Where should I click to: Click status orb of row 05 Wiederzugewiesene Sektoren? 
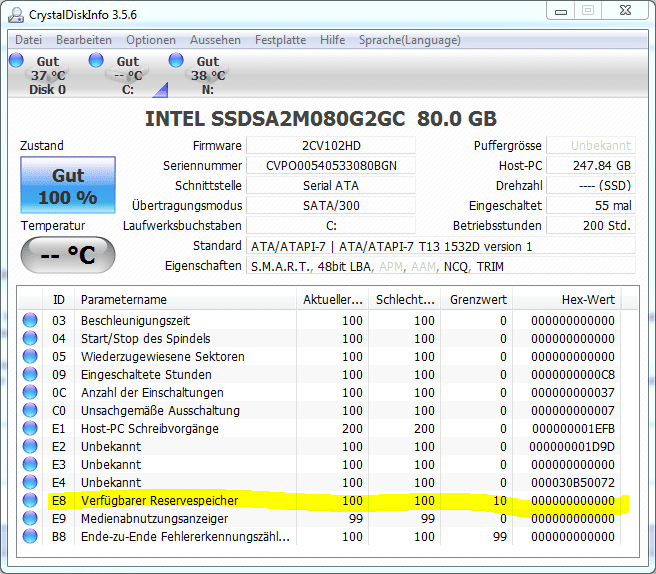[30, 356]
